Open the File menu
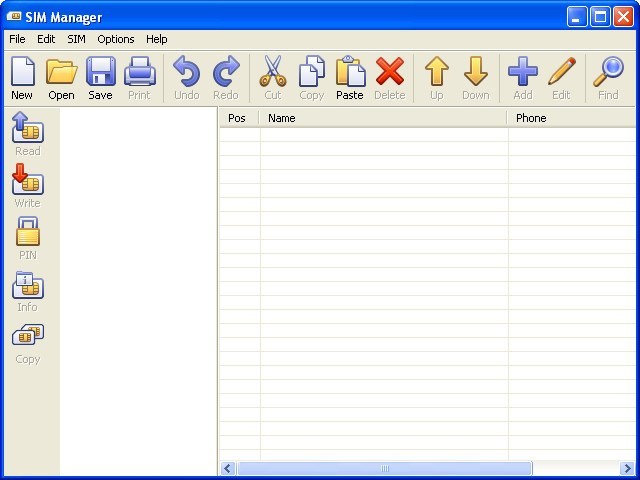This screenshot has width=640, height=480. click(17, 39)
